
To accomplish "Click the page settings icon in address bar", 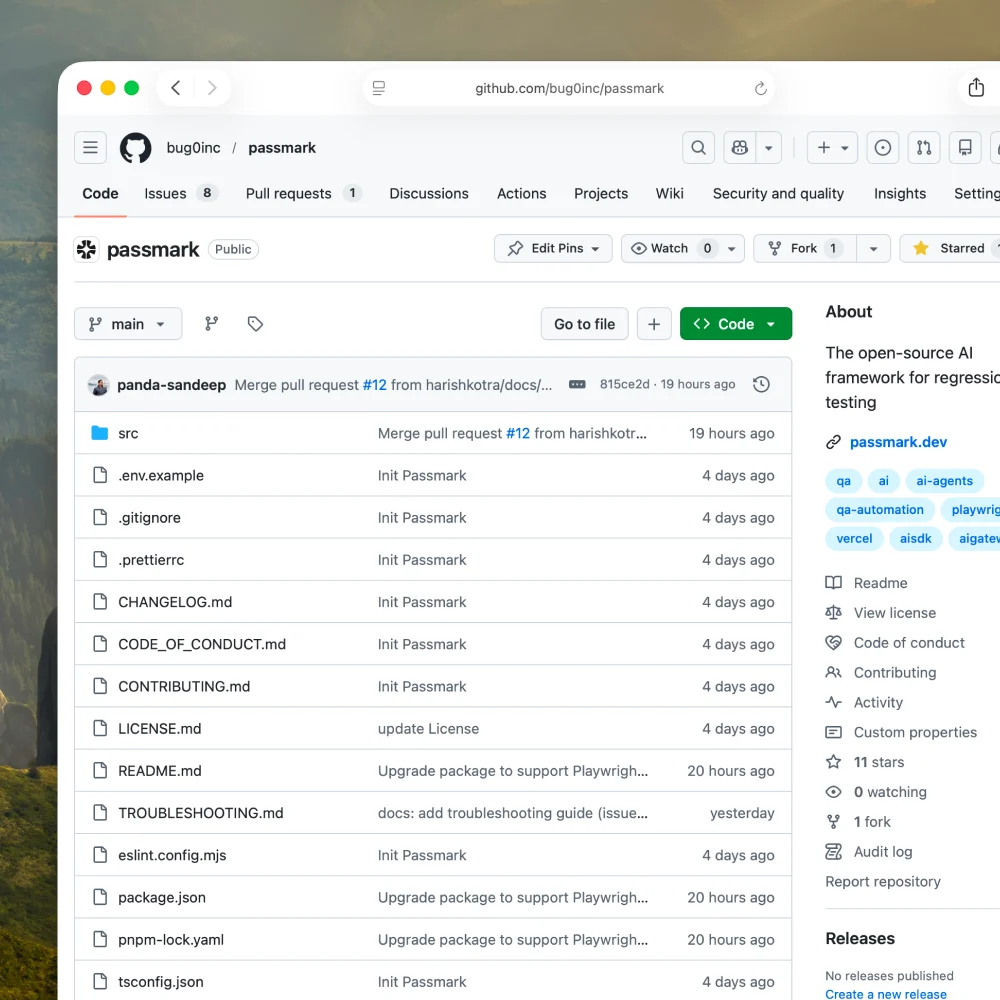I will pos(379,88).
